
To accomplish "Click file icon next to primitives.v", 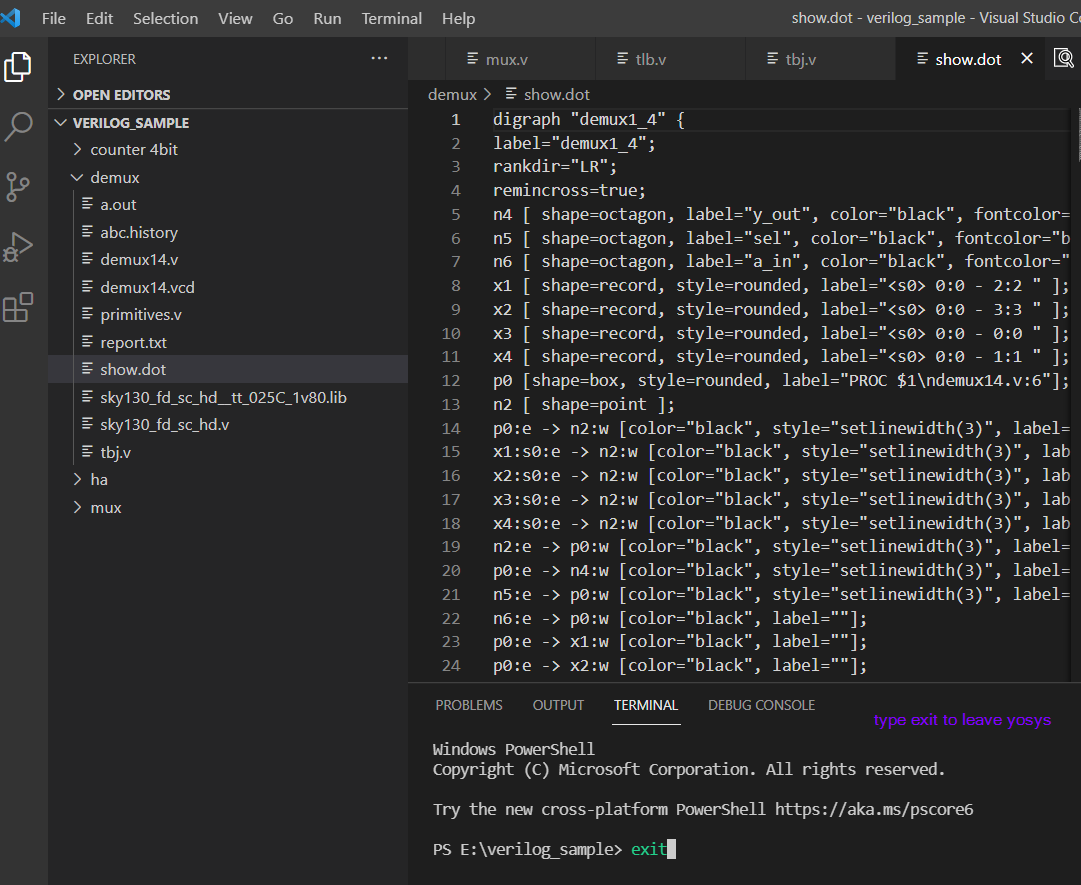I will 88,314.
